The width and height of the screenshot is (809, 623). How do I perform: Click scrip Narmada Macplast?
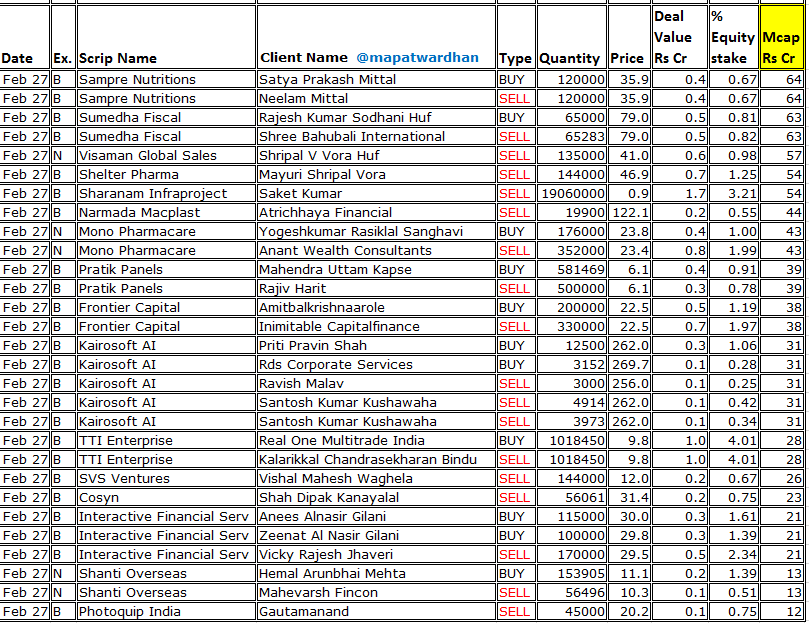pos(139,213)
